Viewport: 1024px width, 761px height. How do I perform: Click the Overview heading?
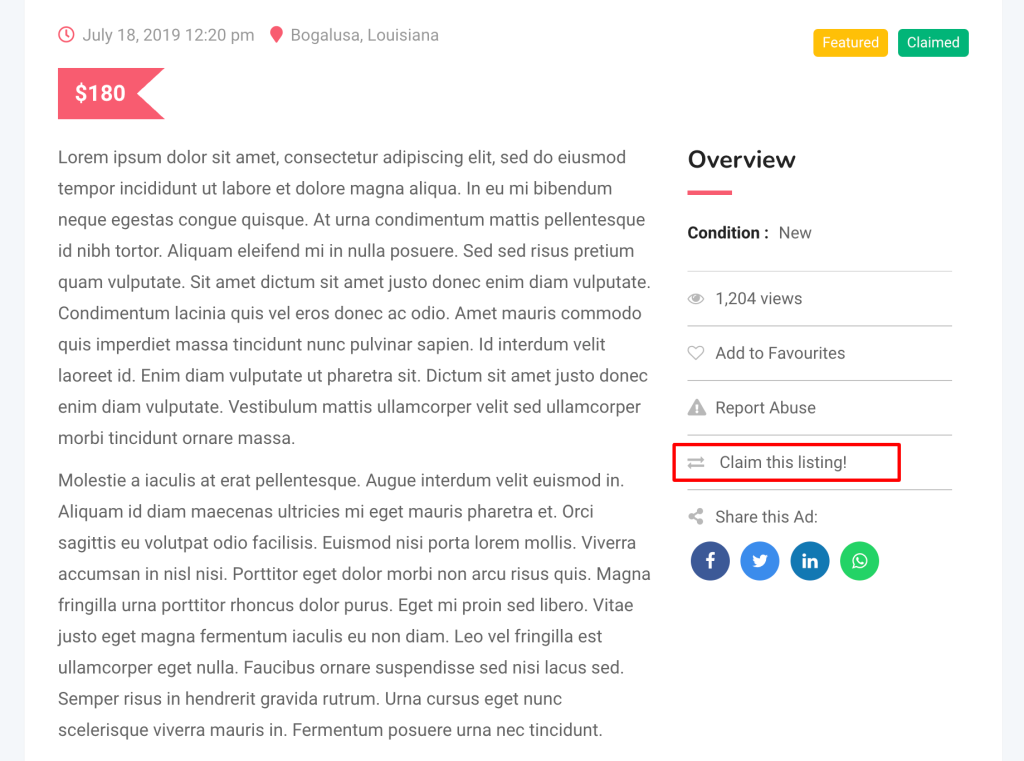(x=741, y=159)
